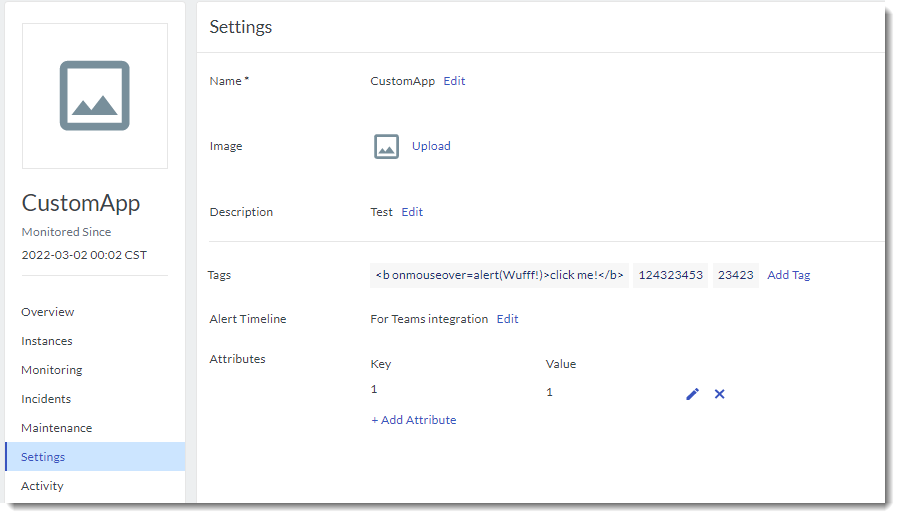Click the 23423 tag

click(x=736, y=275)
